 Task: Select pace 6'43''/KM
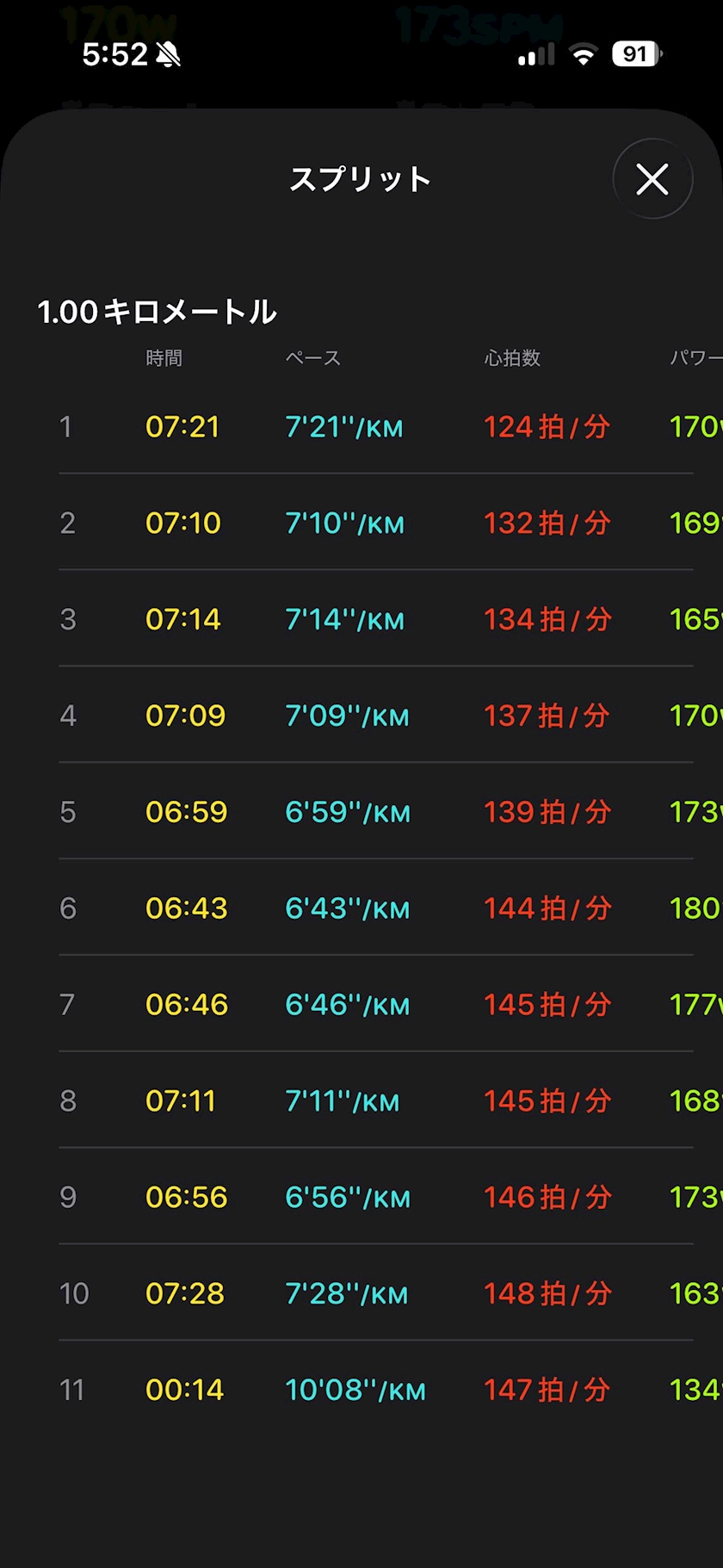tap(348, 909)
